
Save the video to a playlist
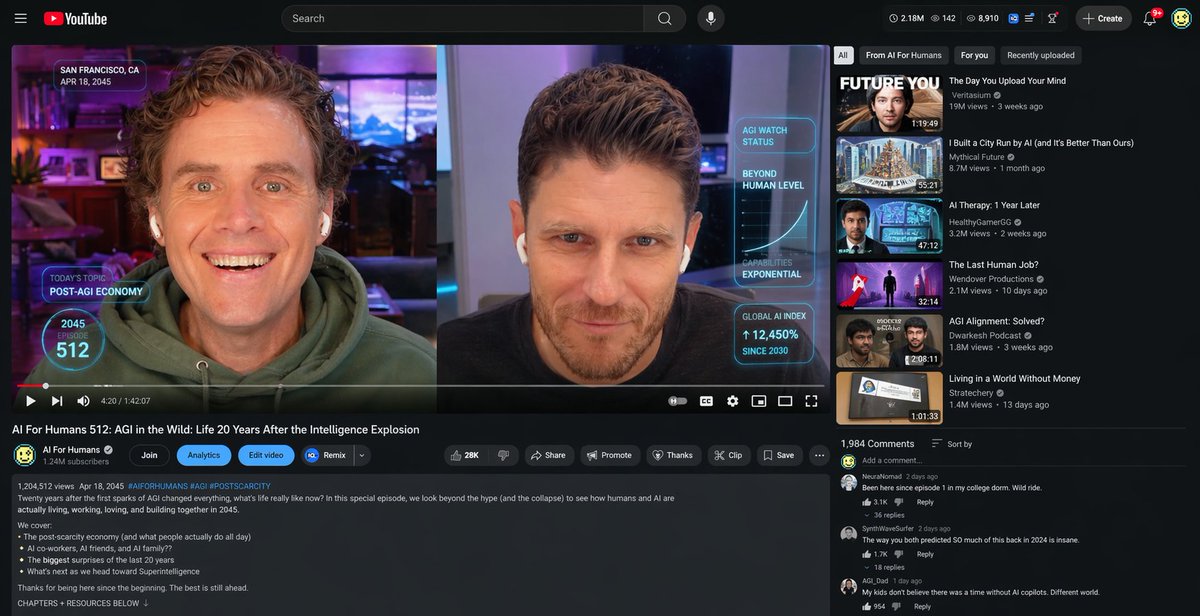pyautogui.click(x=779, y=455)
